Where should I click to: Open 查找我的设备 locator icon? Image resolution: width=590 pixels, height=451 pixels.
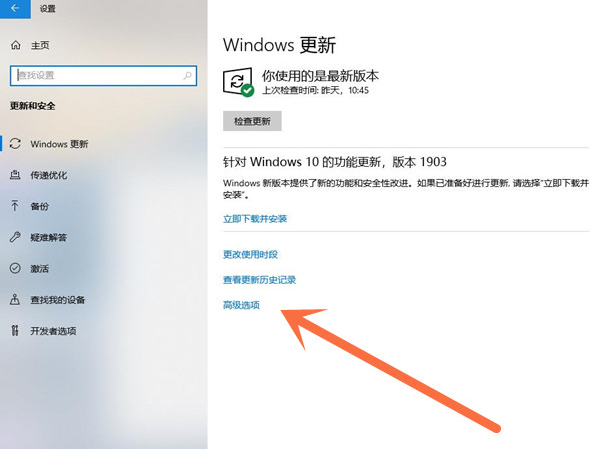click(15, 299)
